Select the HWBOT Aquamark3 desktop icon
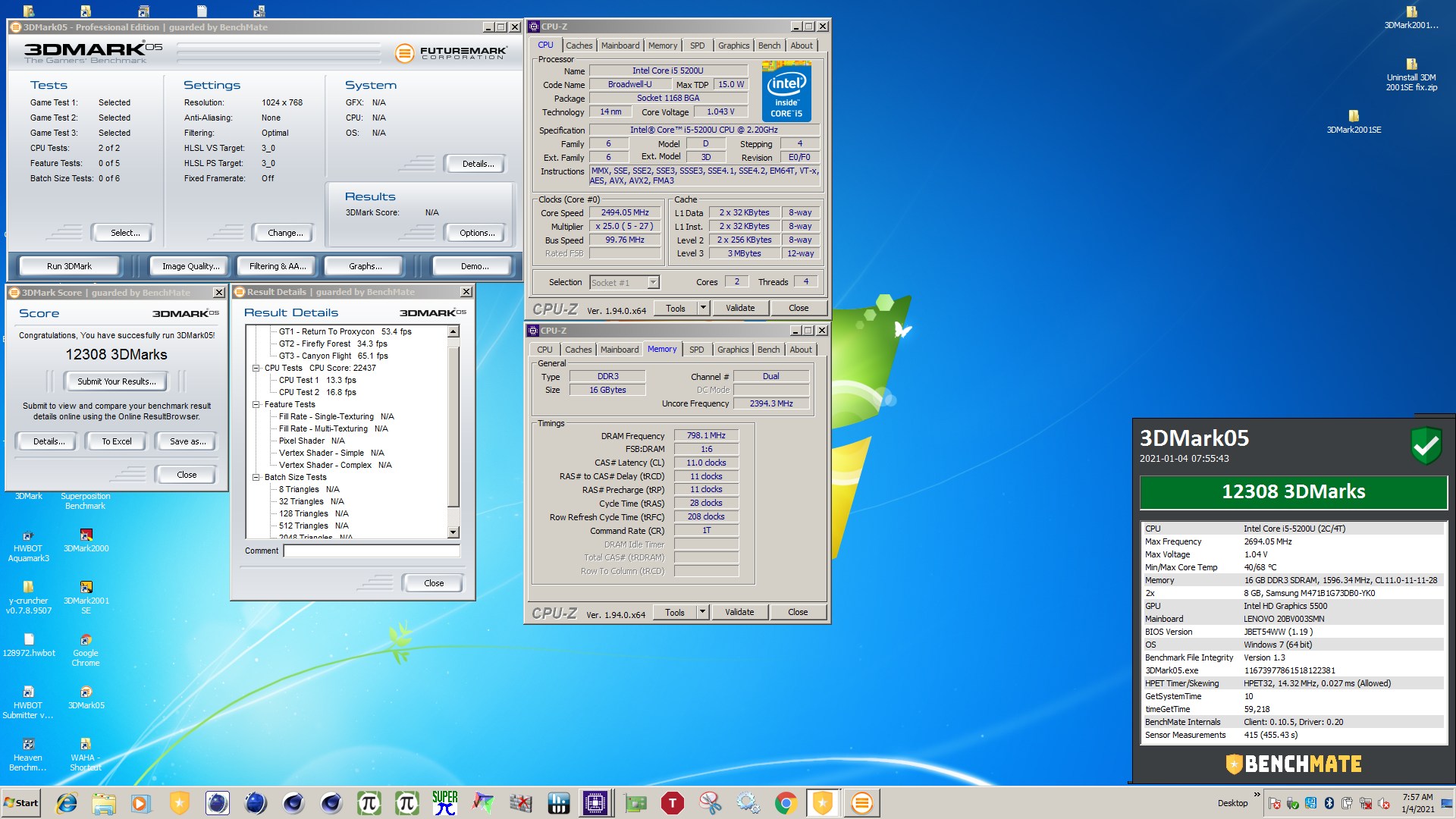 (x=28, y=546)
